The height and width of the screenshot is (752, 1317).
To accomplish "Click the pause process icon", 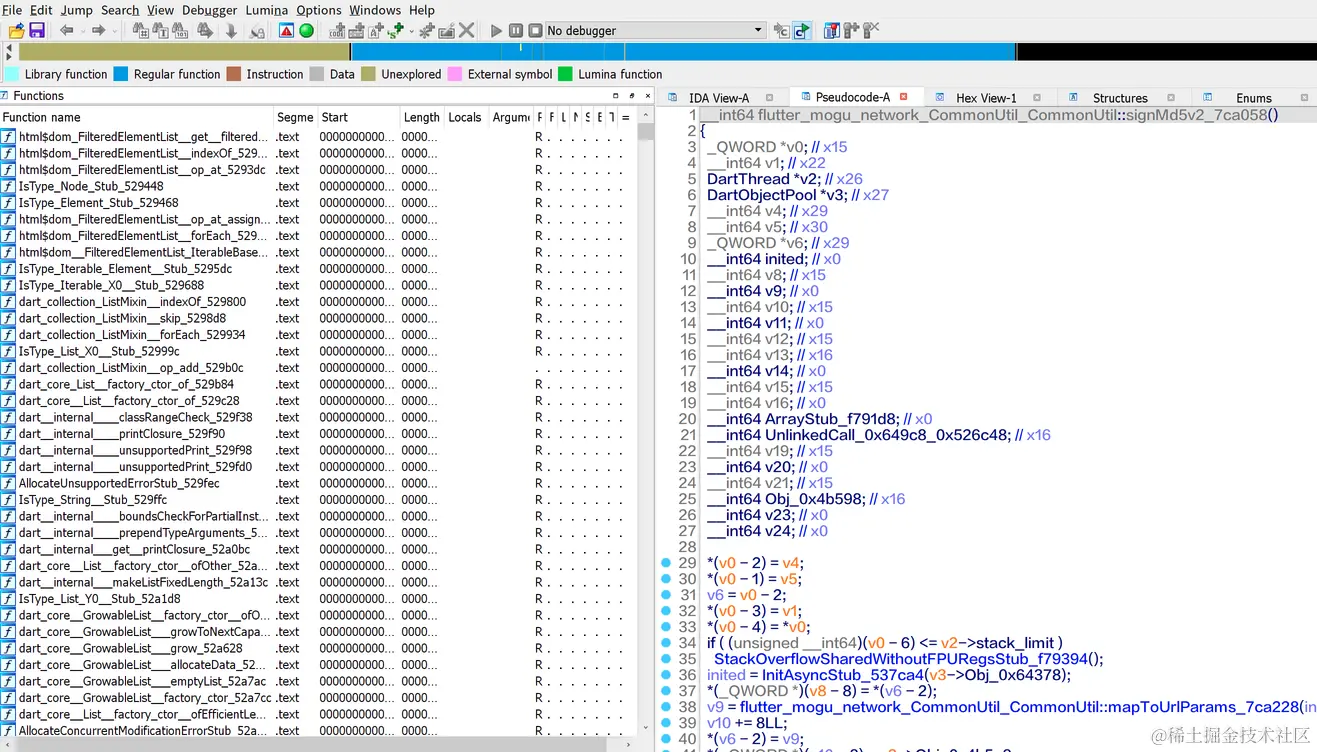I will [516, 30].
